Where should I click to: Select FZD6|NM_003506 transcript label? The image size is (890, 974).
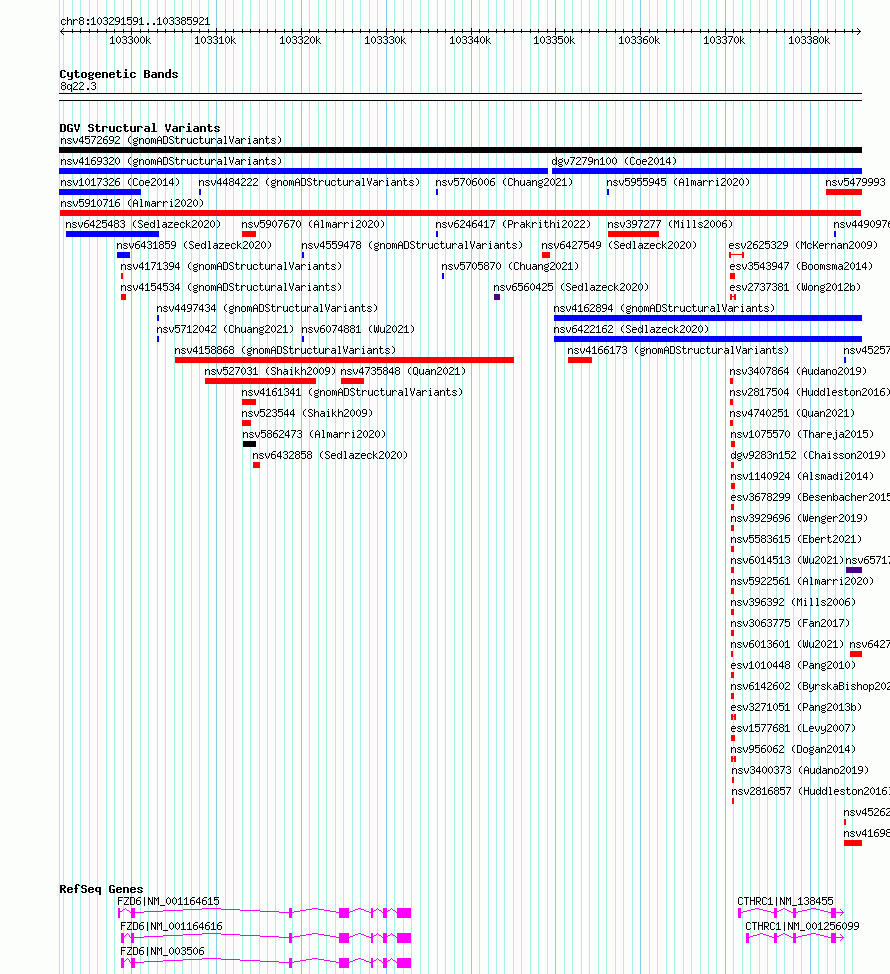(162, 951)
